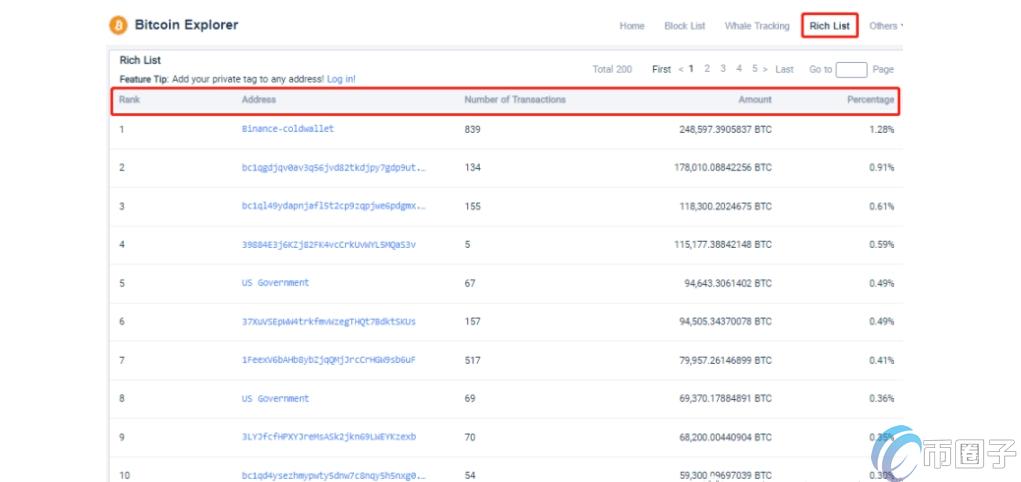Click percentage 0.59%
Image resolution: width=1021 pixels, height=482 pixels.
[882, 245]
